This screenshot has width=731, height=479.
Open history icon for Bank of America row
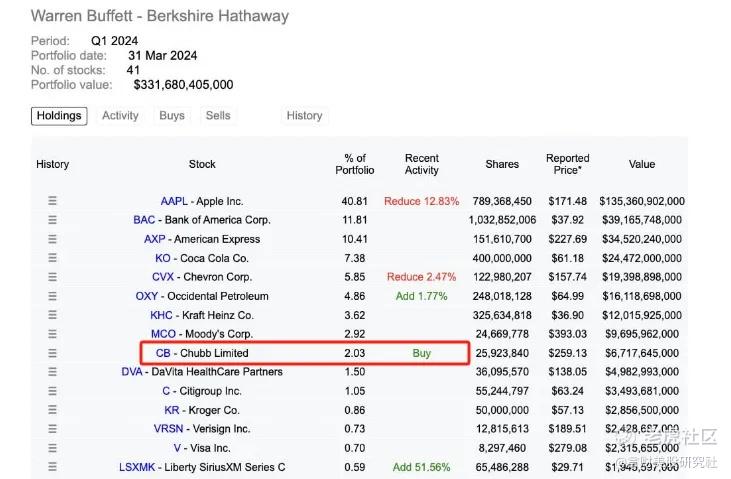coord(52,220)
